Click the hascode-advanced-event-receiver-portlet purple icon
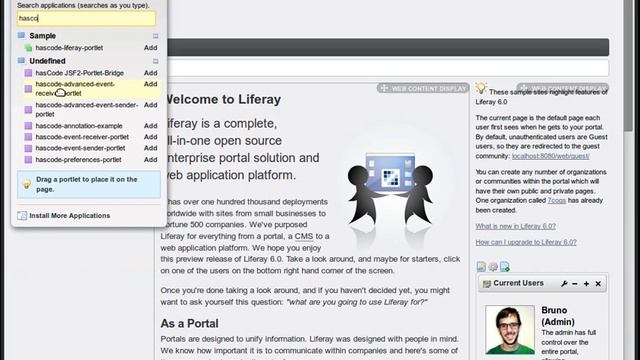 28,89
